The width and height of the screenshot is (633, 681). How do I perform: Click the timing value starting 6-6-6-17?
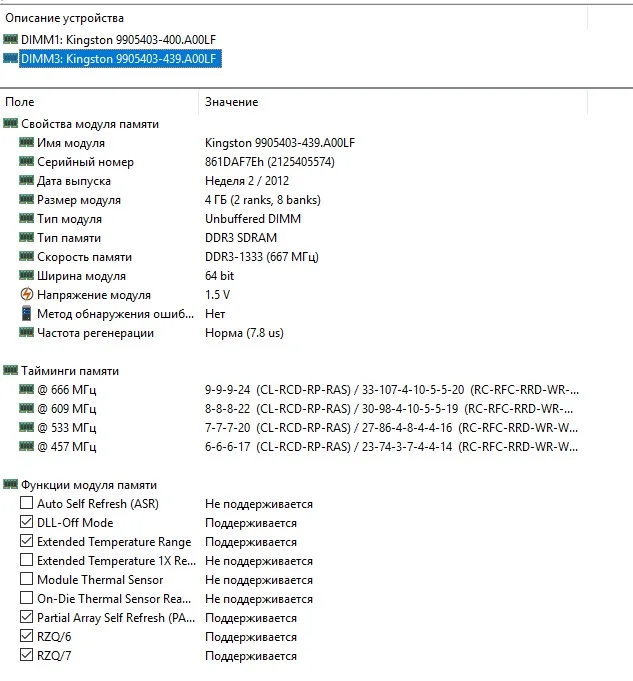(391, 447)
